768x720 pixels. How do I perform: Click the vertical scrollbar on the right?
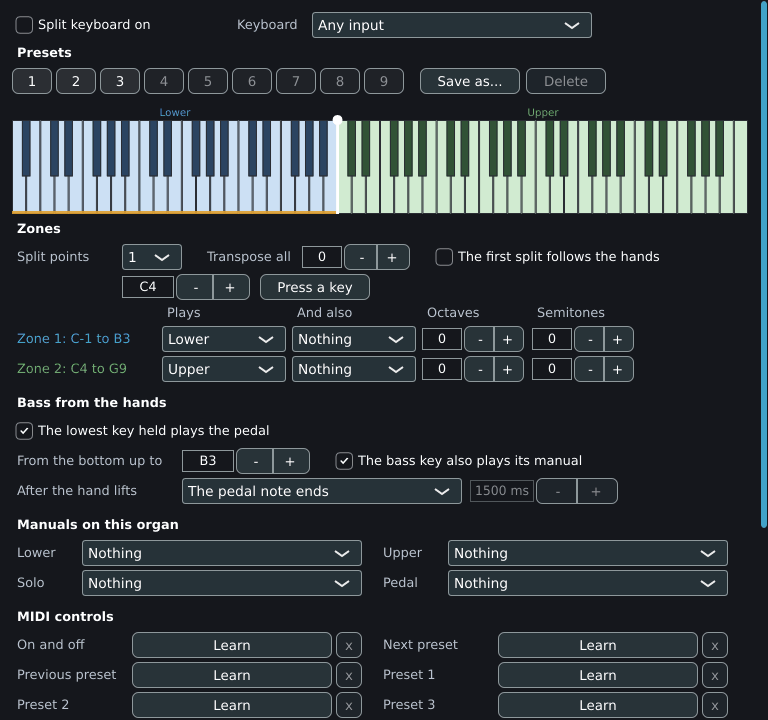tap(764, 264)
